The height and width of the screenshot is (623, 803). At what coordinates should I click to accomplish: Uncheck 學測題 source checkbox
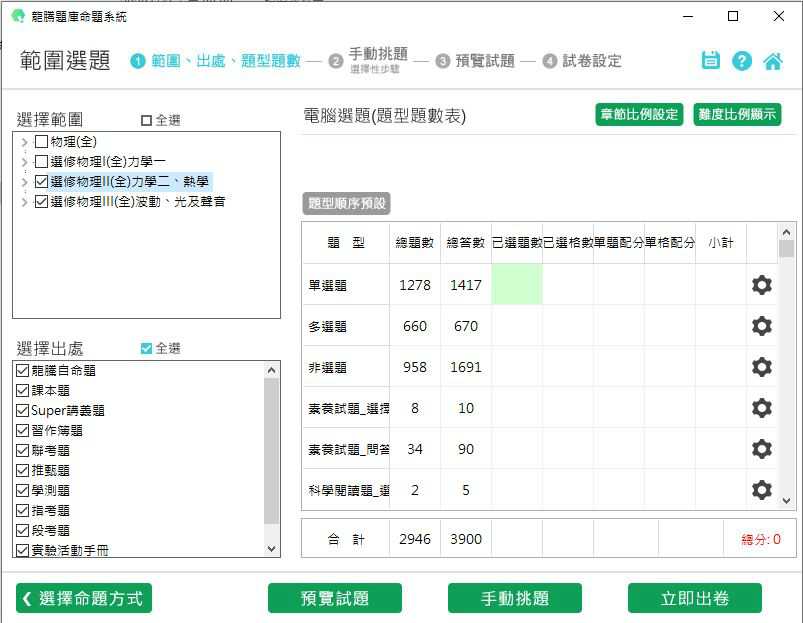click(x=23, y=490)
